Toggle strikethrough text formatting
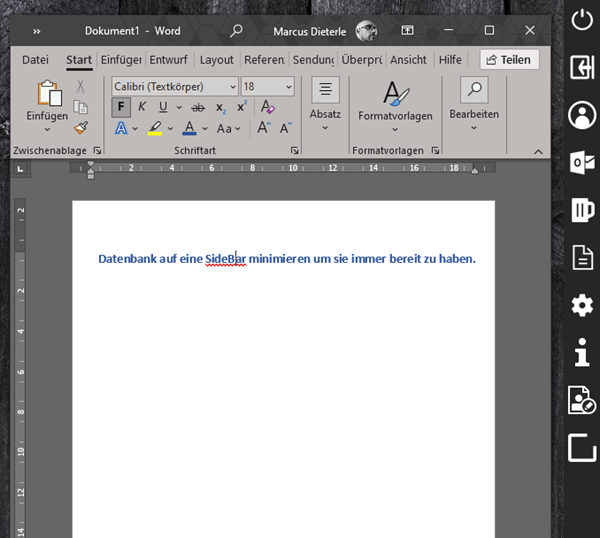This screenshot has width=600, height=538. coord(197,107)
